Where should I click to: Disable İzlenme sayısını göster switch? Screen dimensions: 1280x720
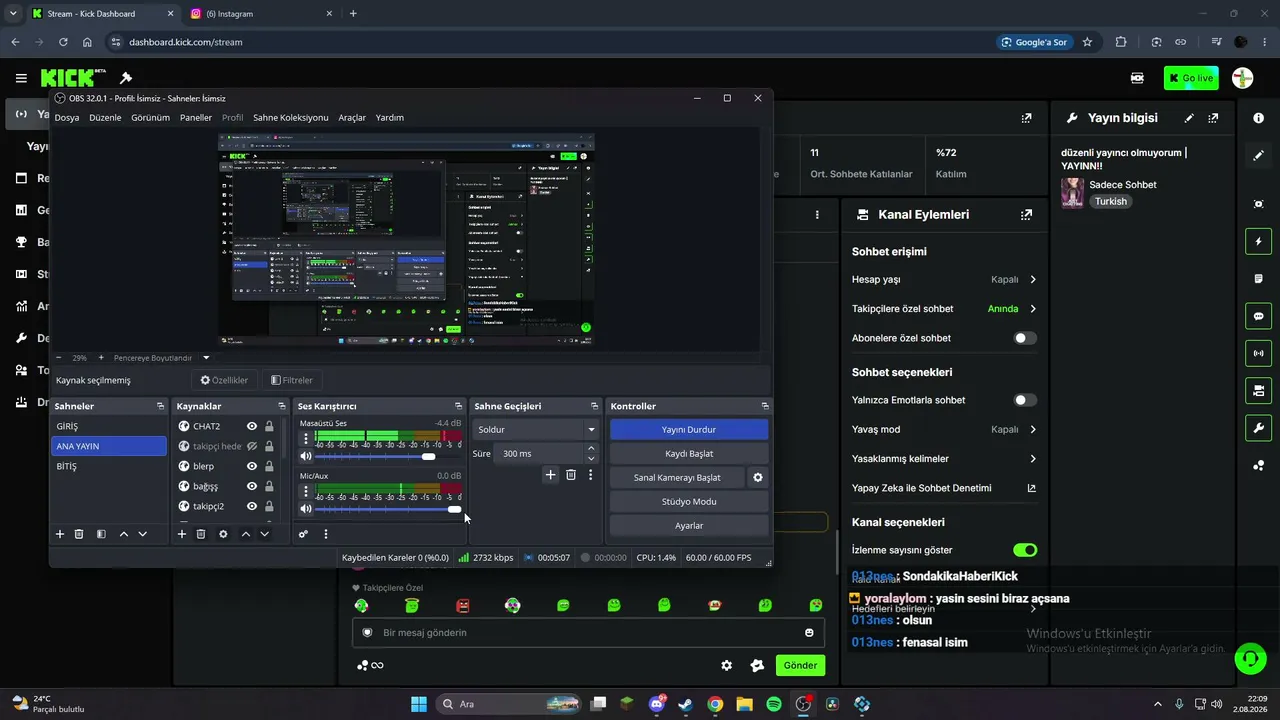(1025, 550)
